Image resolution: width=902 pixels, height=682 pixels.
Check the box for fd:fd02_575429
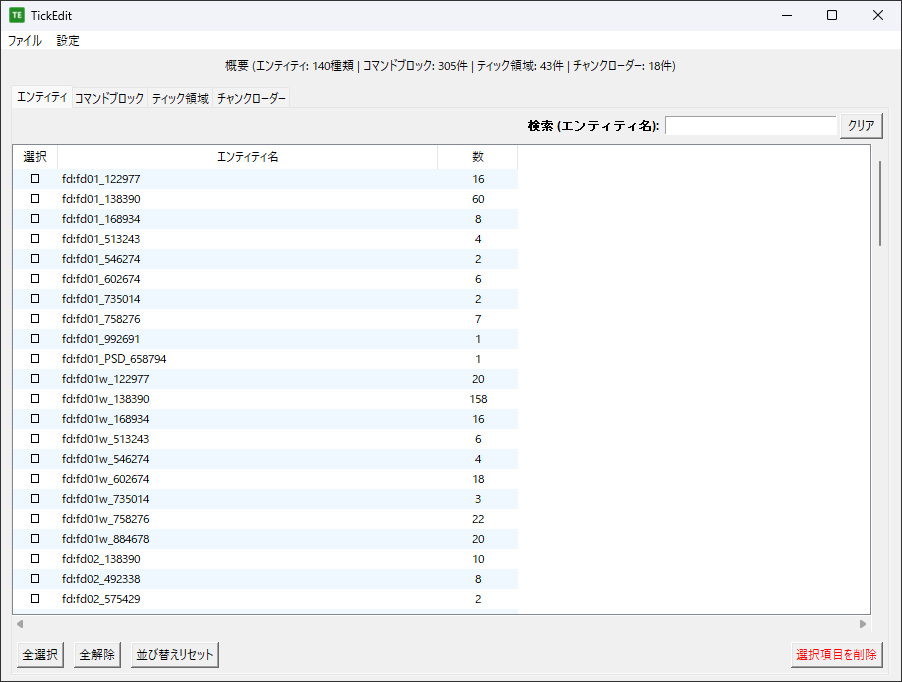point(35,599)
